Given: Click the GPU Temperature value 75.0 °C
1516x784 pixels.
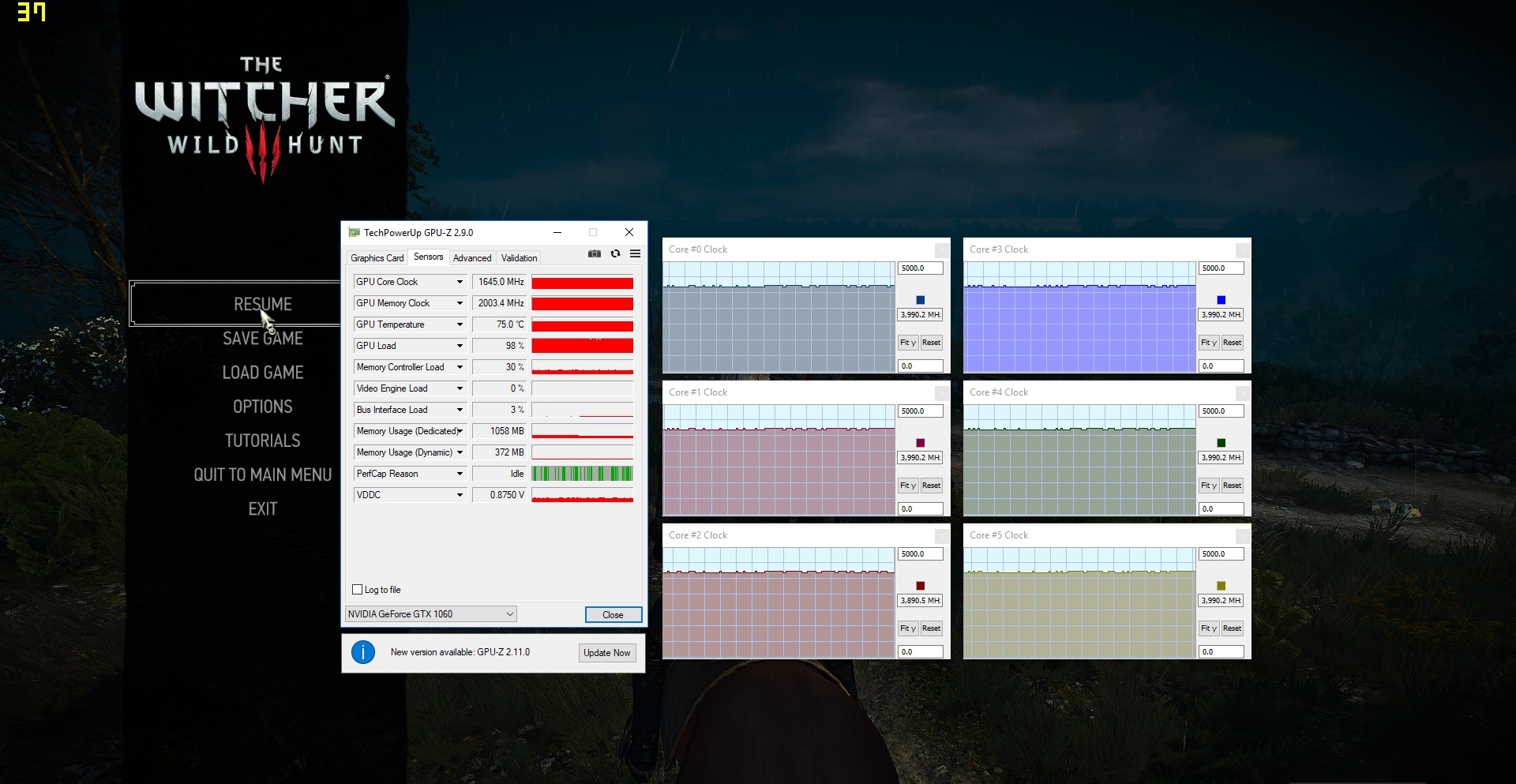Looking at the screenshot, I should (499, 324).
